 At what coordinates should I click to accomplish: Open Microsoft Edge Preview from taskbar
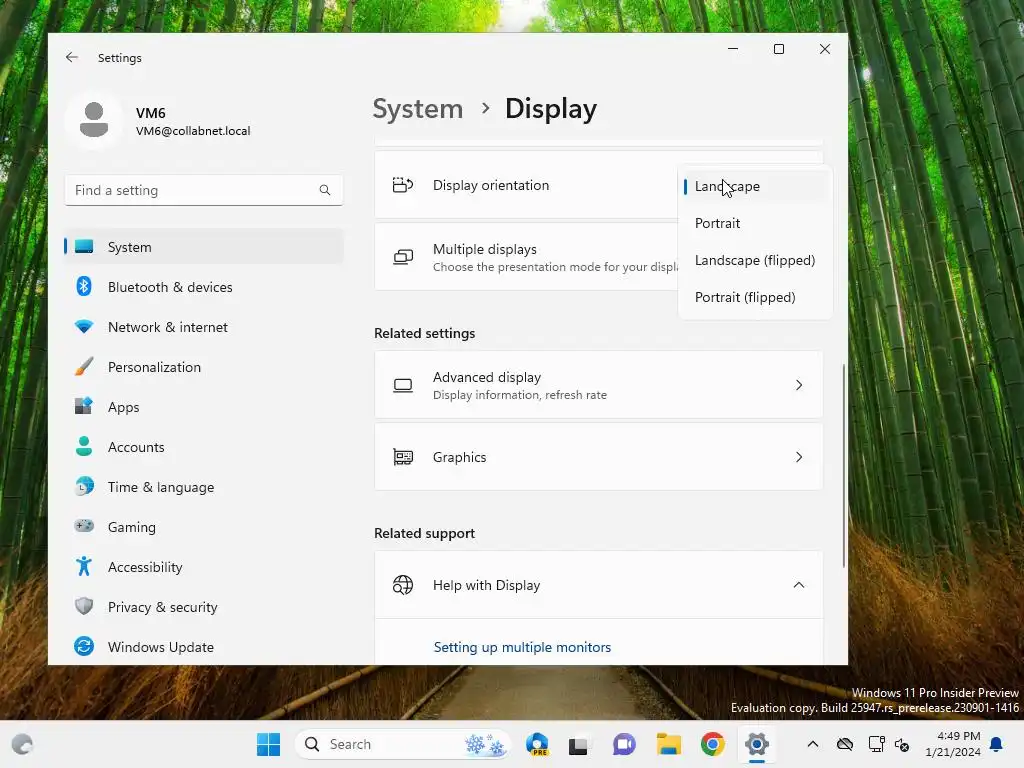click(x=537, y=744)
